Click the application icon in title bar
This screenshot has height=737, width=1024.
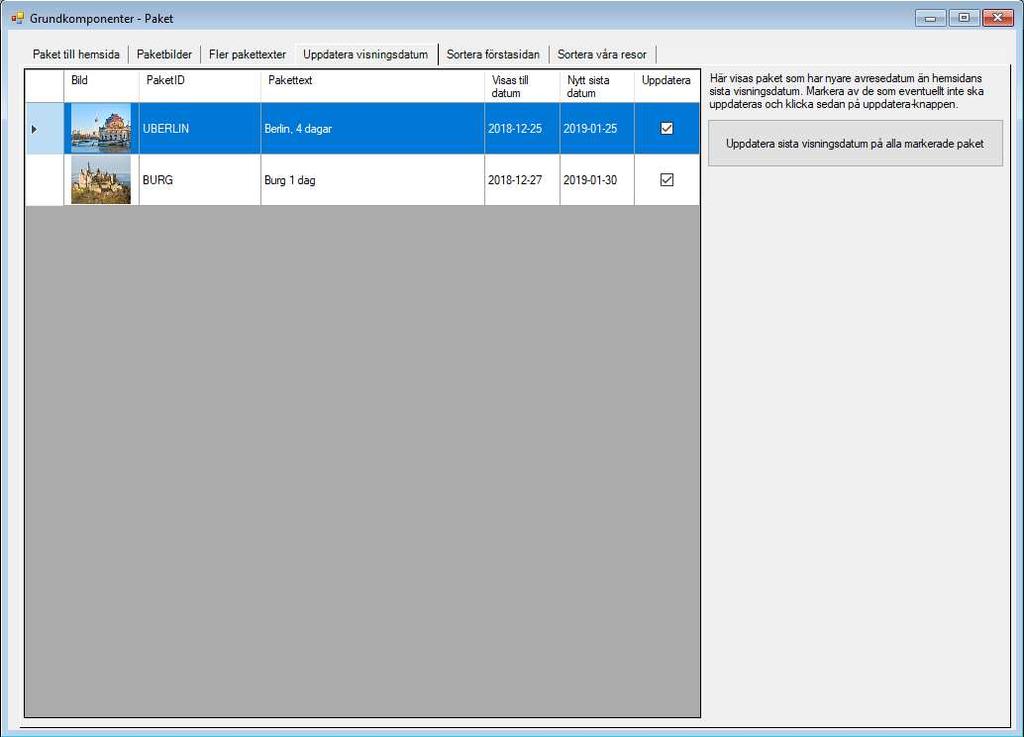(x=17, y=18)
